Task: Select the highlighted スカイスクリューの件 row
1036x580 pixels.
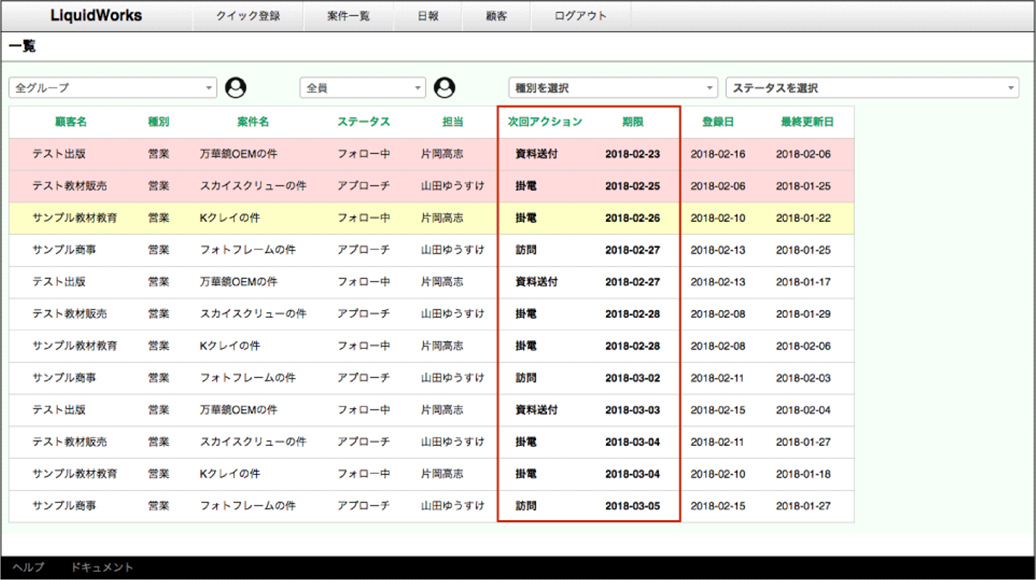Action: pyautogui.click(x=262, y=184)
